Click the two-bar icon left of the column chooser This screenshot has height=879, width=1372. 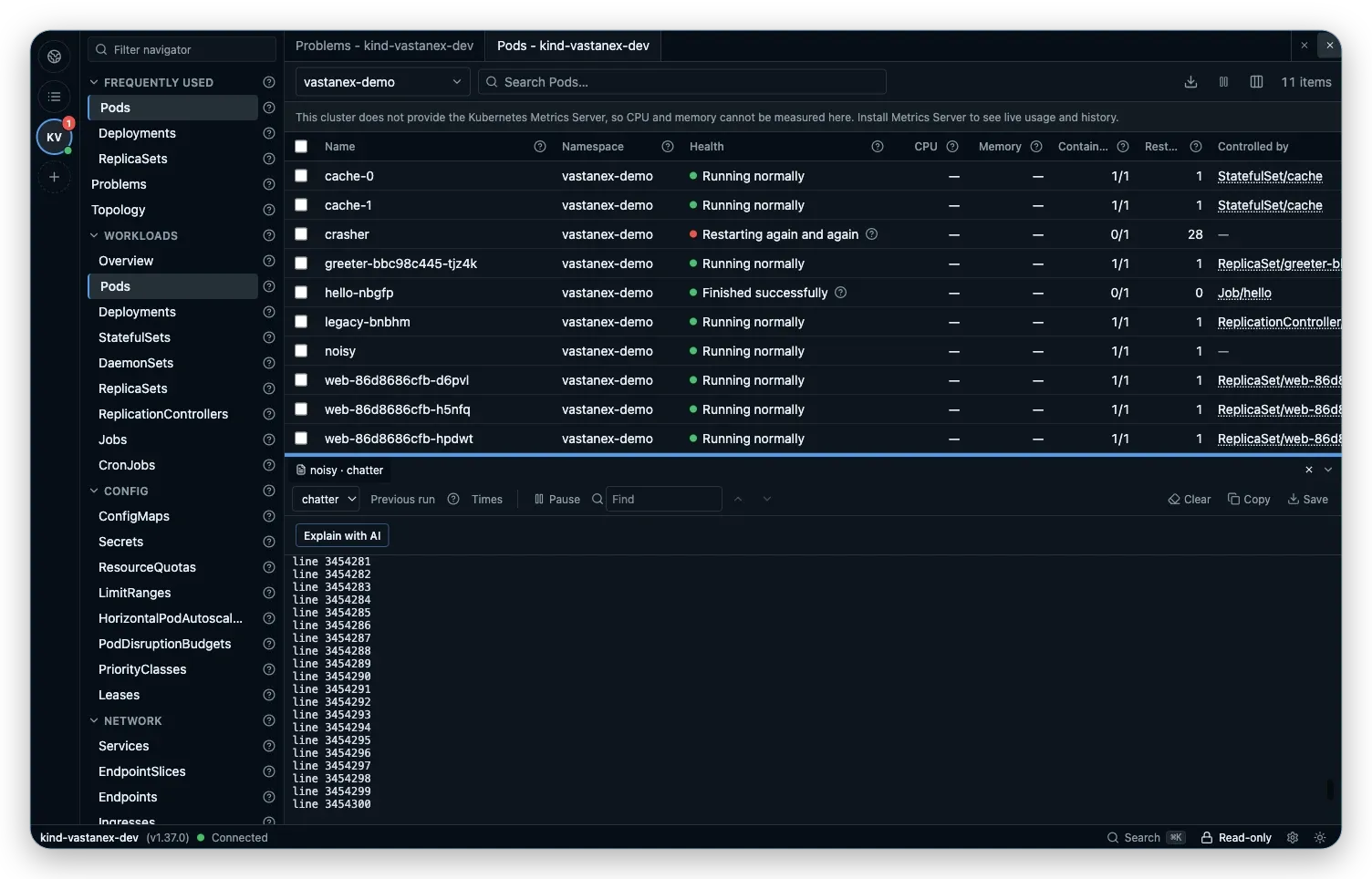(x=1223, y=82)
